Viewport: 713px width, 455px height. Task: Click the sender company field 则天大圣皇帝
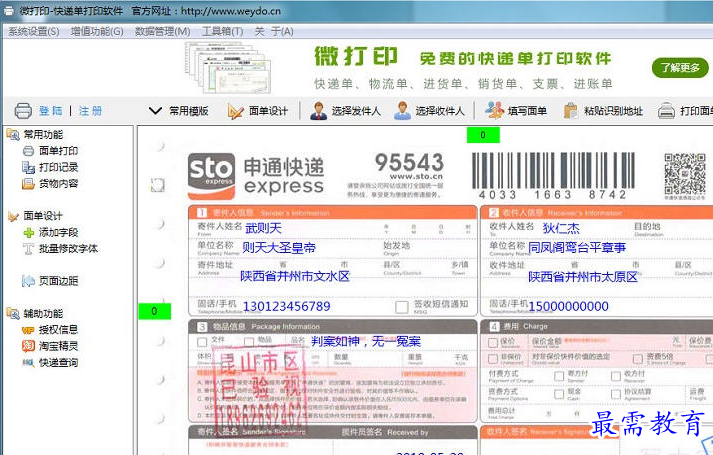[279, 248]
